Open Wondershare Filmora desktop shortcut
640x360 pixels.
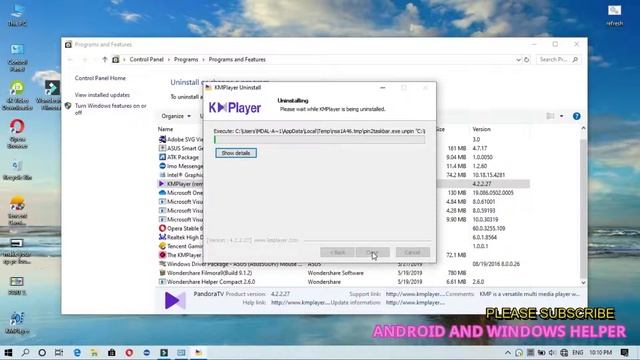(51, 95)
